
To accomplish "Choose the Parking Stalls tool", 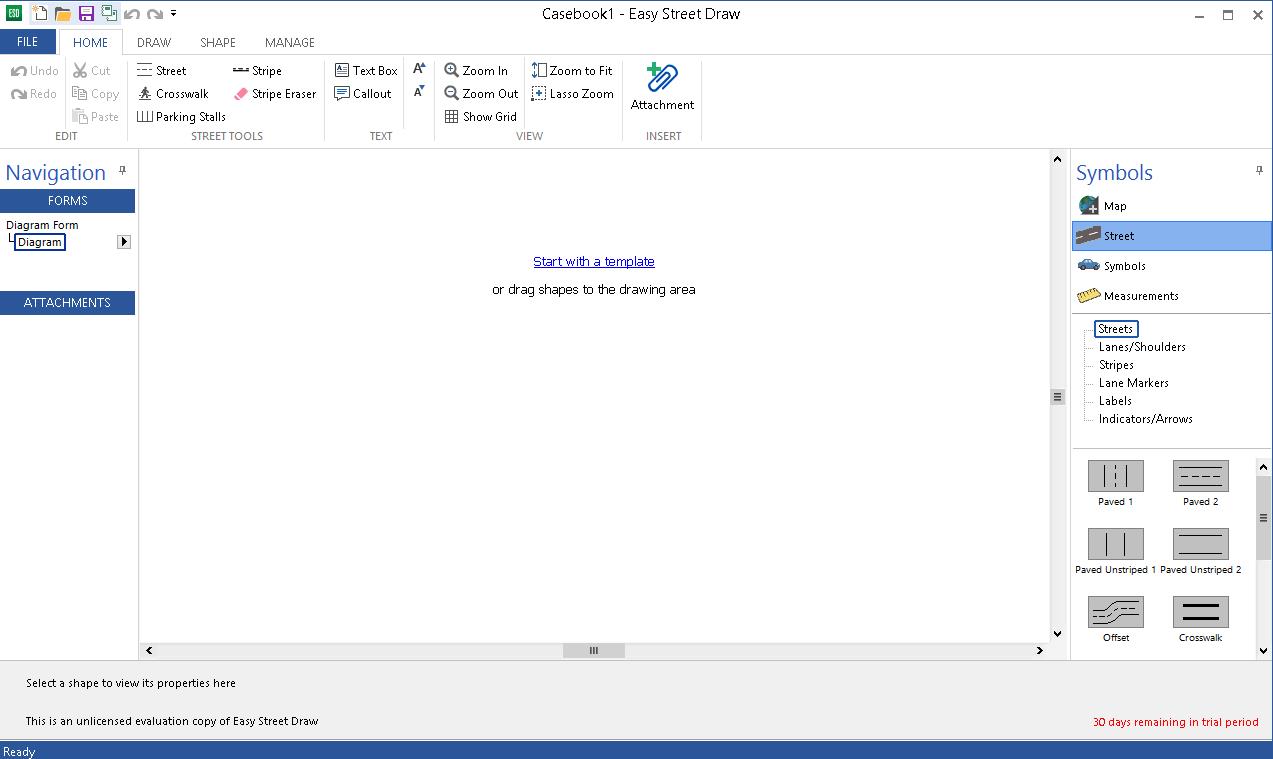I will coord(181,117).
